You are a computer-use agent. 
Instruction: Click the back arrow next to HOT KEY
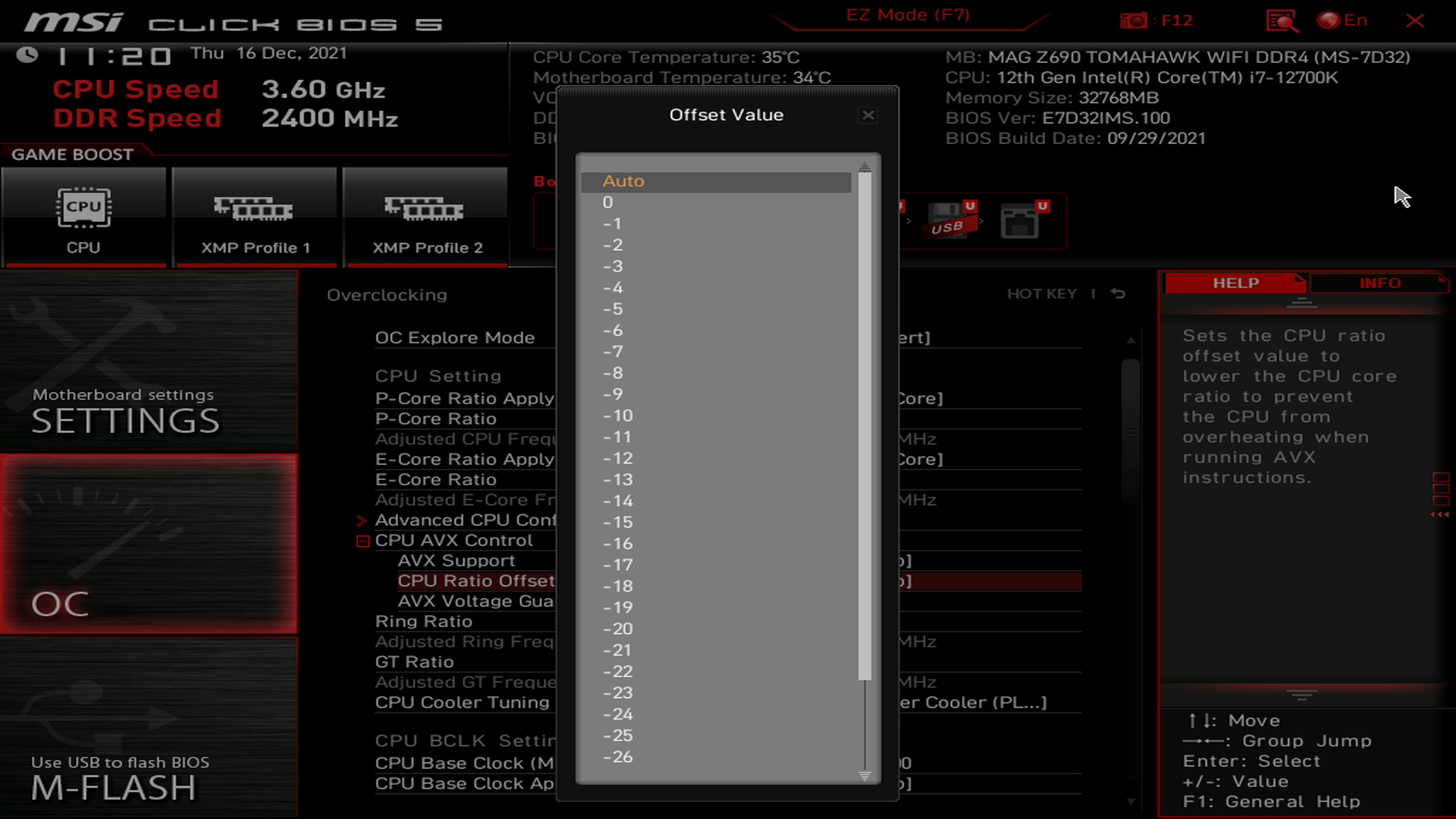pyautogui.click(x=1118, y=294)
